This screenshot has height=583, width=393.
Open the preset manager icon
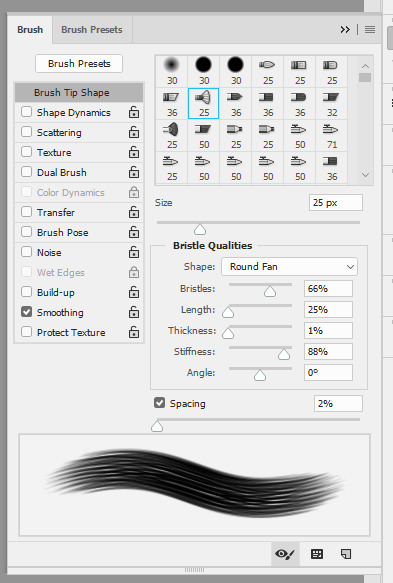317,554
